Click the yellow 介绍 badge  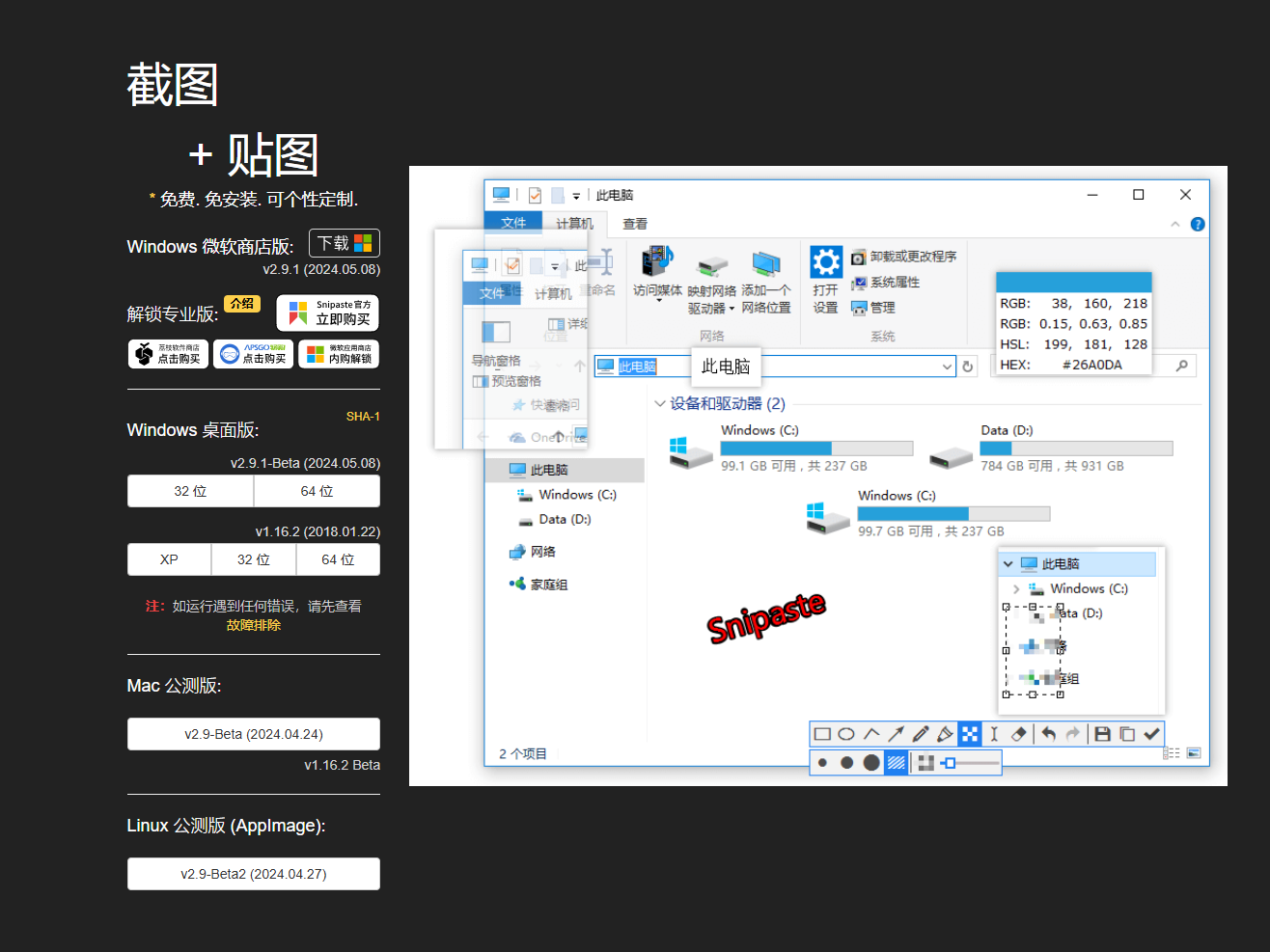point(242,303)
